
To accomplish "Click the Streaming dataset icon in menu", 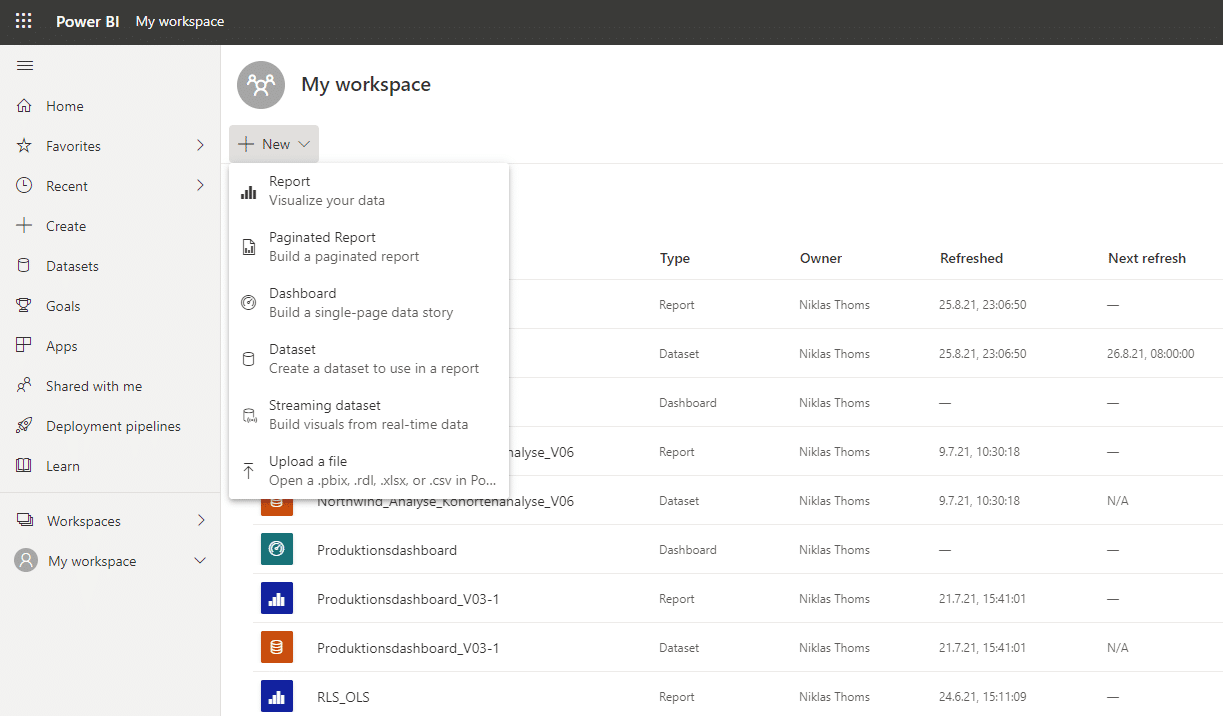I will tap(249, 415).
